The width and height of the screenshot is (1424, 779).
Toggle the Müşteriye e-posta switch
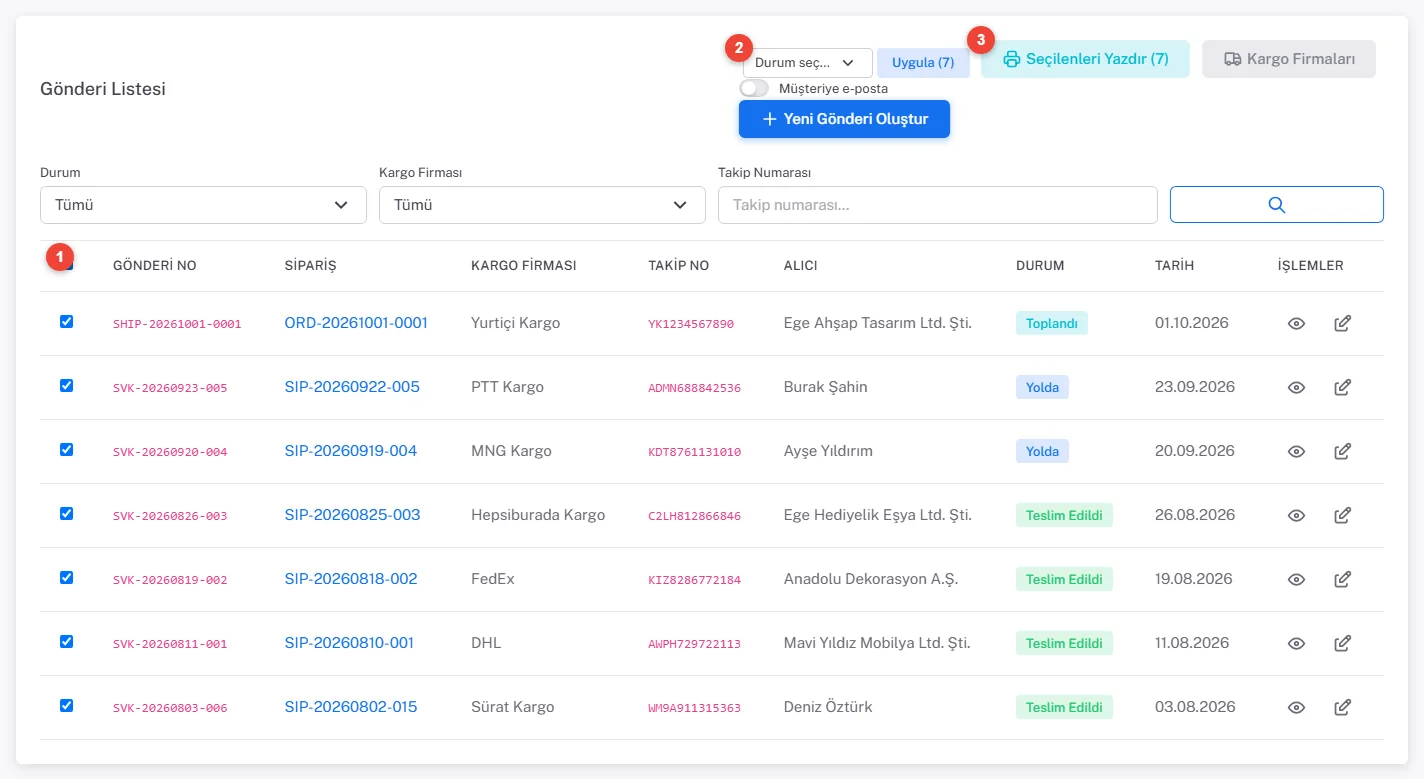click(x=754, y=88)
